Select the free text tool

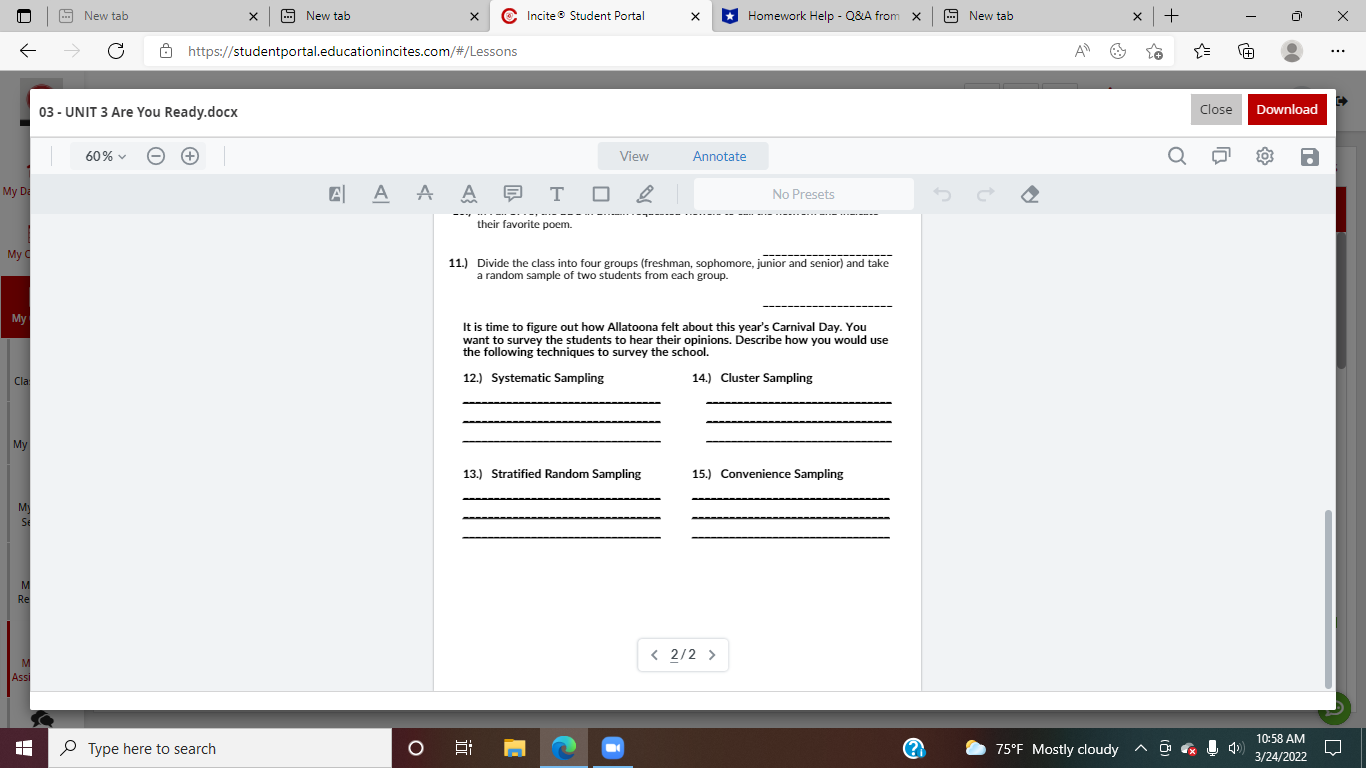pyautogui.click(x=557, y=193)
